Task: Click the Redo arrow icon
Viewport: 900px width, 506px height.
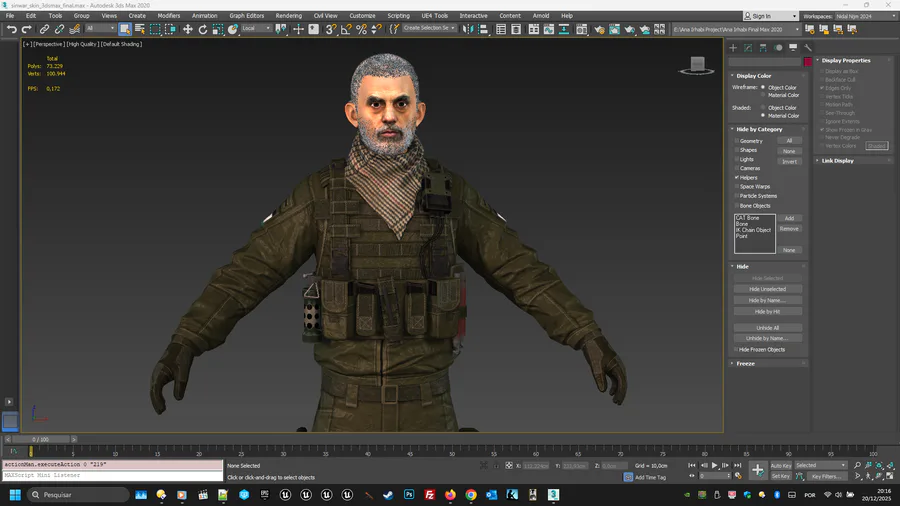Action: pos(26,29)
